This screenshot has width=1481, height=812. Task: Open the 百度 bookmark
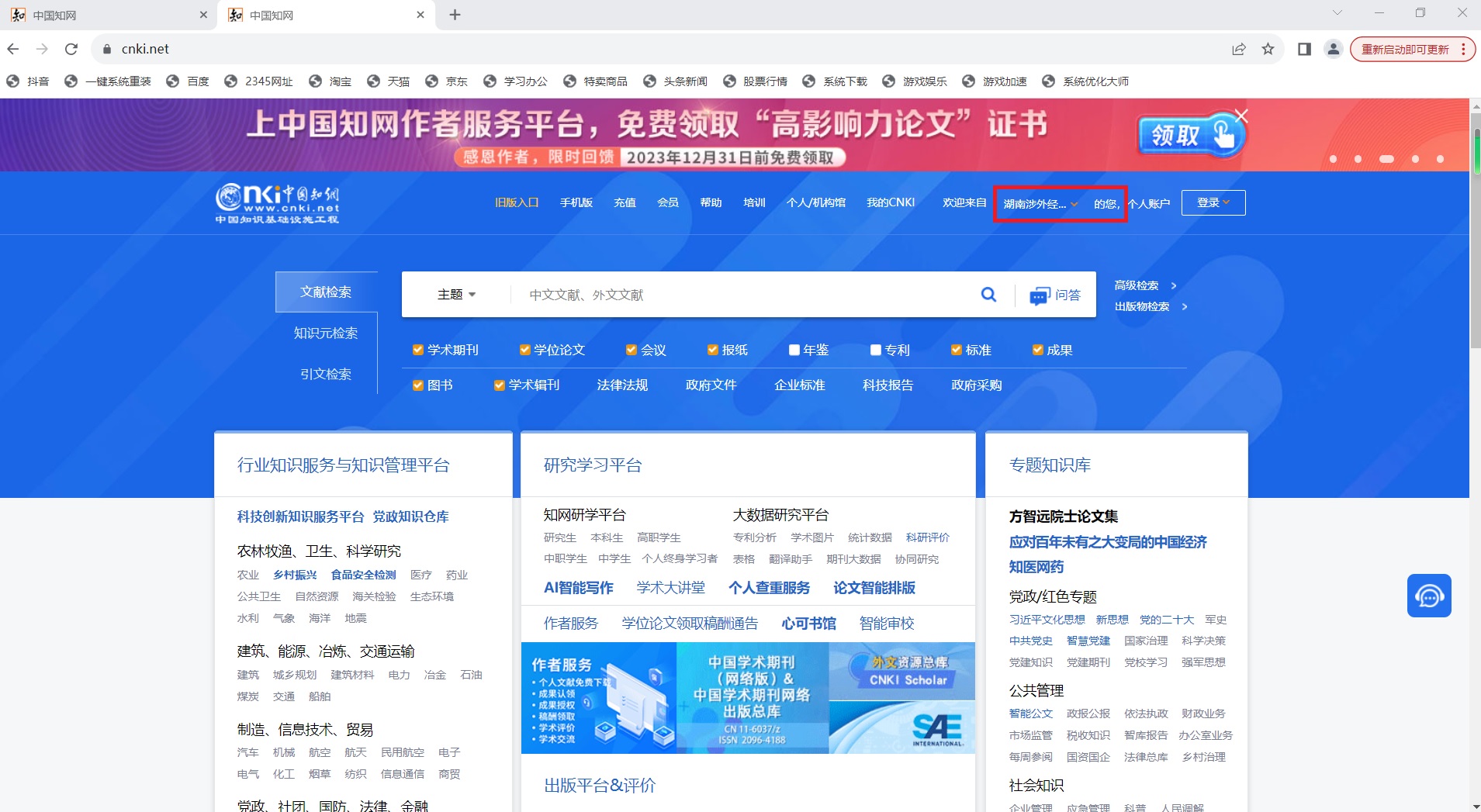[188, 81]
